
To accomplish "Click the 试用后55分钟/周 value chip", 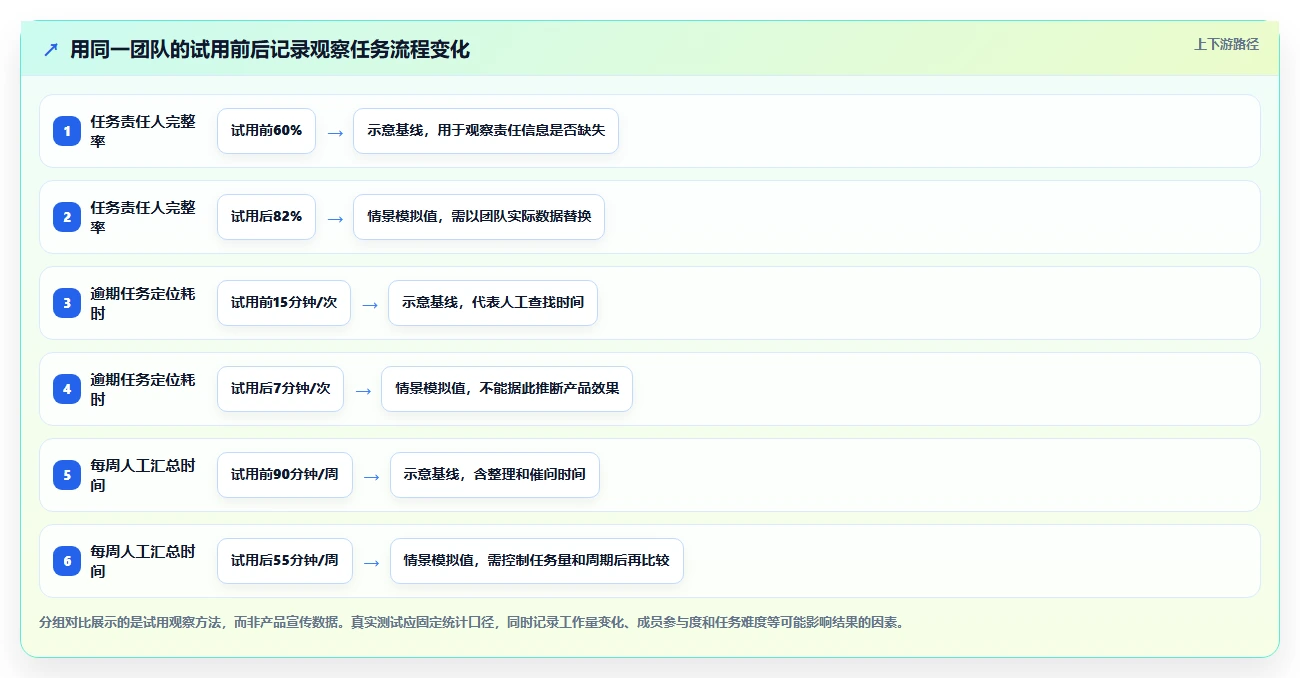I will pyautogui.click(x=285, y=561).
